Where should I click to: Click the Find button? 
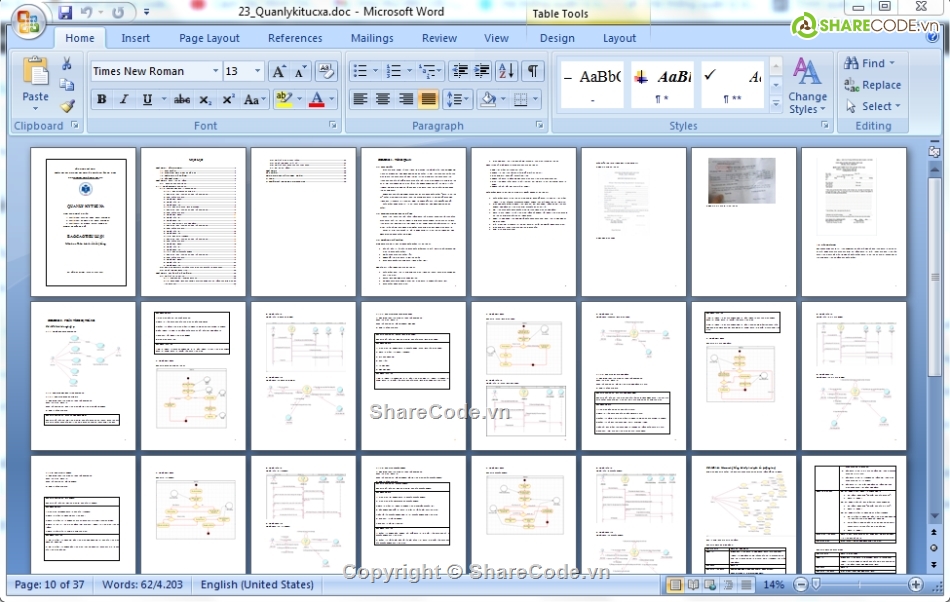tap(869, 63)
